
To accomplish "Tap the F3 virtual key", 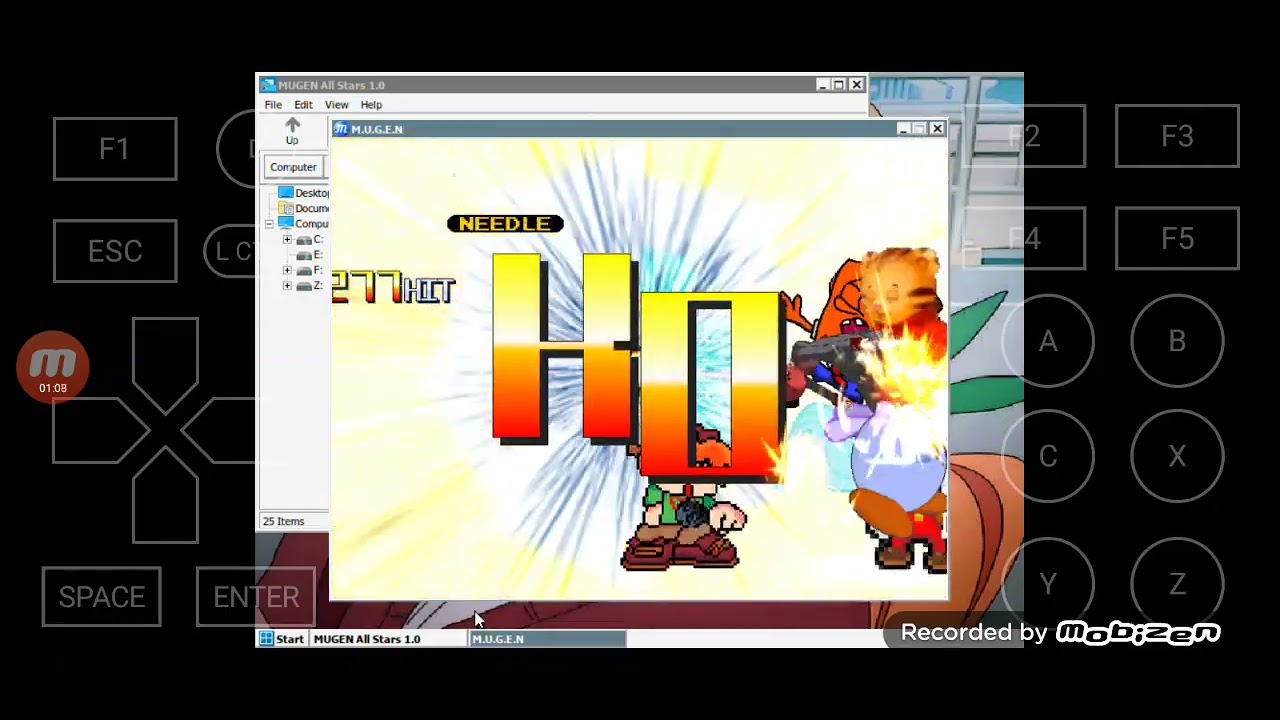I will point(1177,136).
